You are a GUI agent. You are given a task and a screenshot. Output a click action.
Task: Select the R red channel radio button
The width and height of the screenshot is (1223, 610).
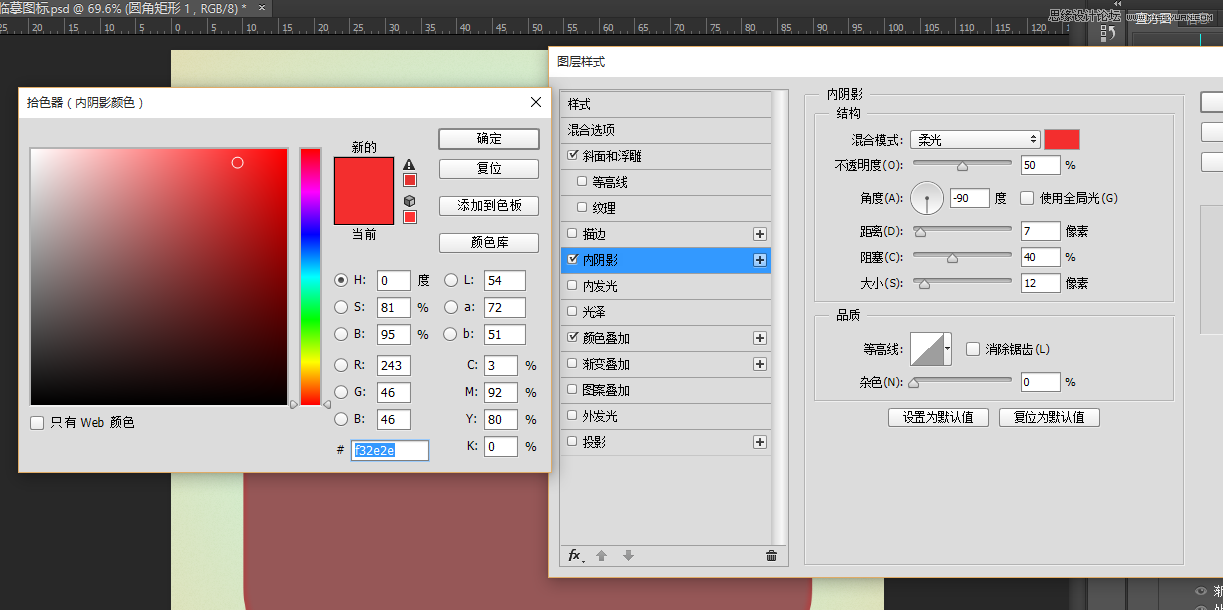[341, 366]
